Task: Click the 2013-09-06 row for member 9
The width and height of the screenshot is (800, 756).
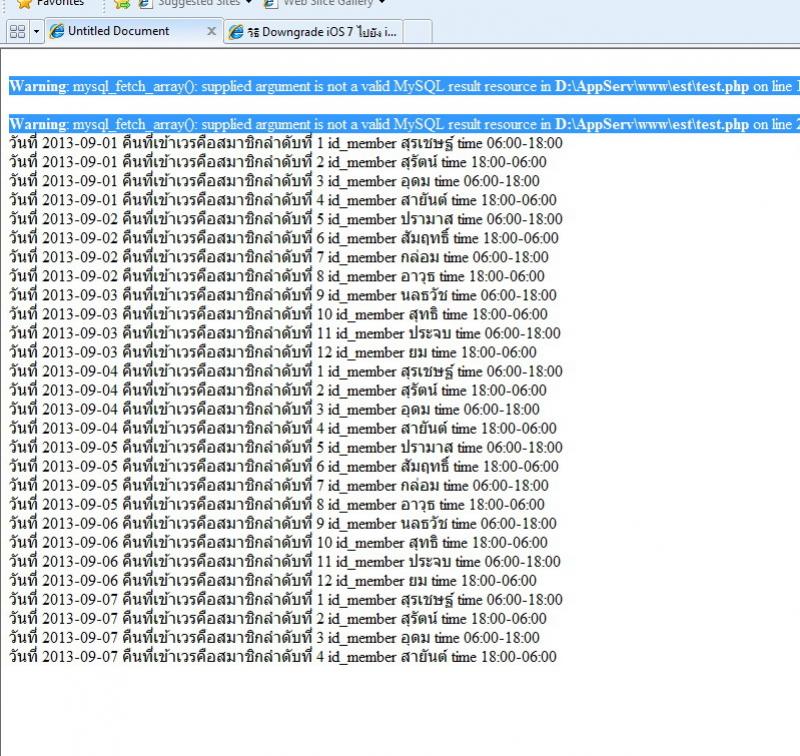Action: pyautogui.click(x=283, y=524)
